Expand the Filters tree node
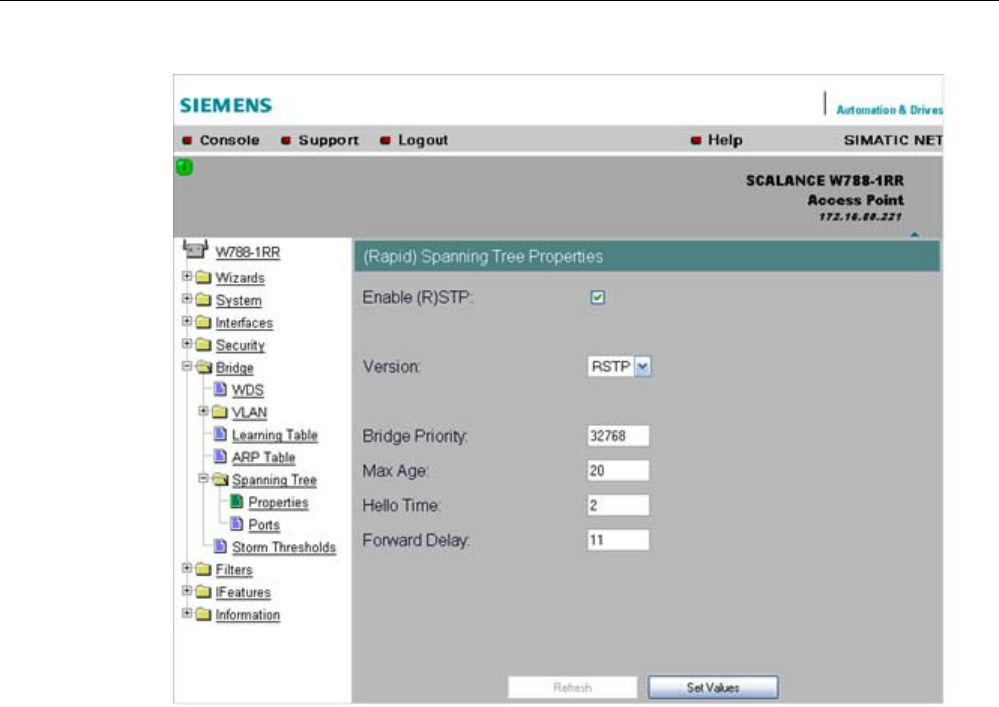Image resolution: width=999 pixels, height=707 pixels. coord(187,568)
